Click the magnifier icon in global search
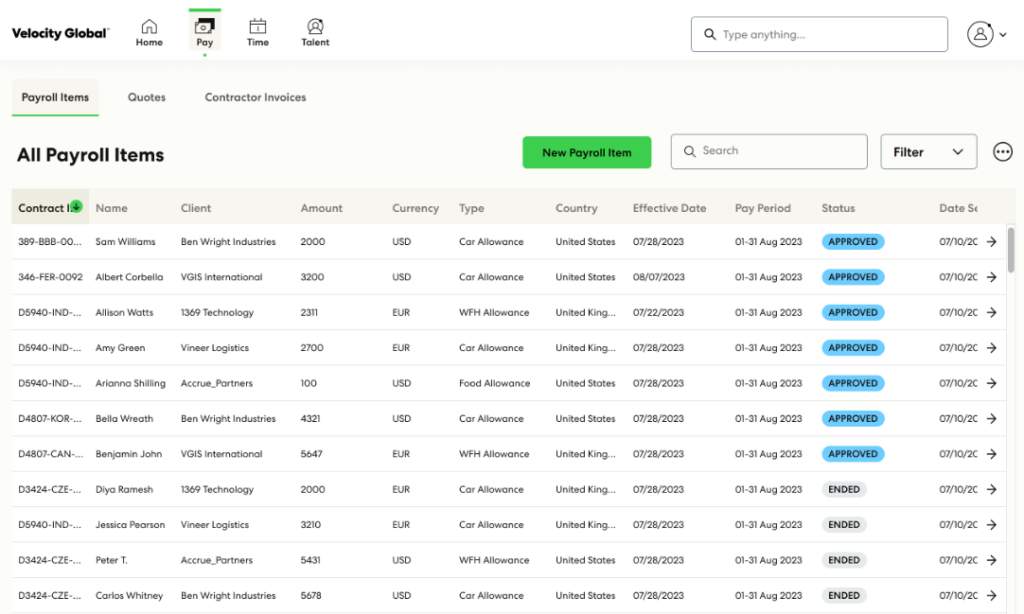The height and width of the screenshot is (614, 1024). click(709, 34)
